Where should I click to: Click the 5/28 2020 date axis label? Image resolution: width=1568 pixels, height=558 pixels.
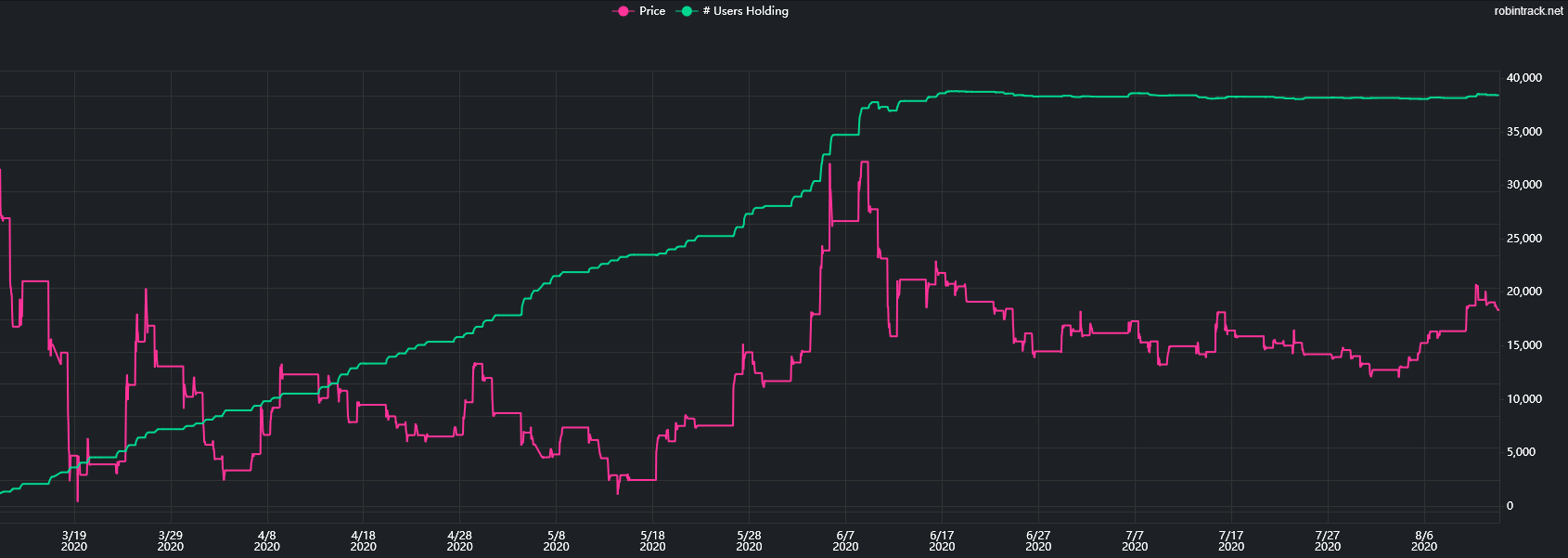[749, 540]
